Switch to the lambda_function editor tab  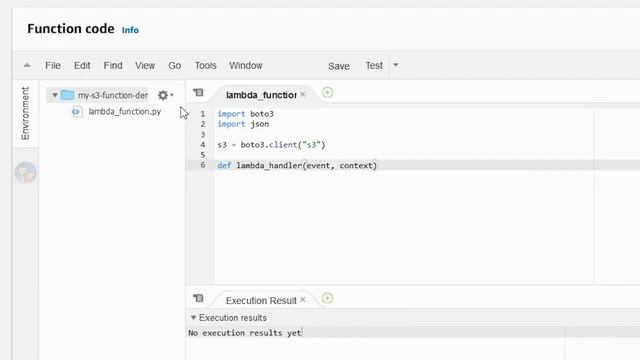coord(261,95)
